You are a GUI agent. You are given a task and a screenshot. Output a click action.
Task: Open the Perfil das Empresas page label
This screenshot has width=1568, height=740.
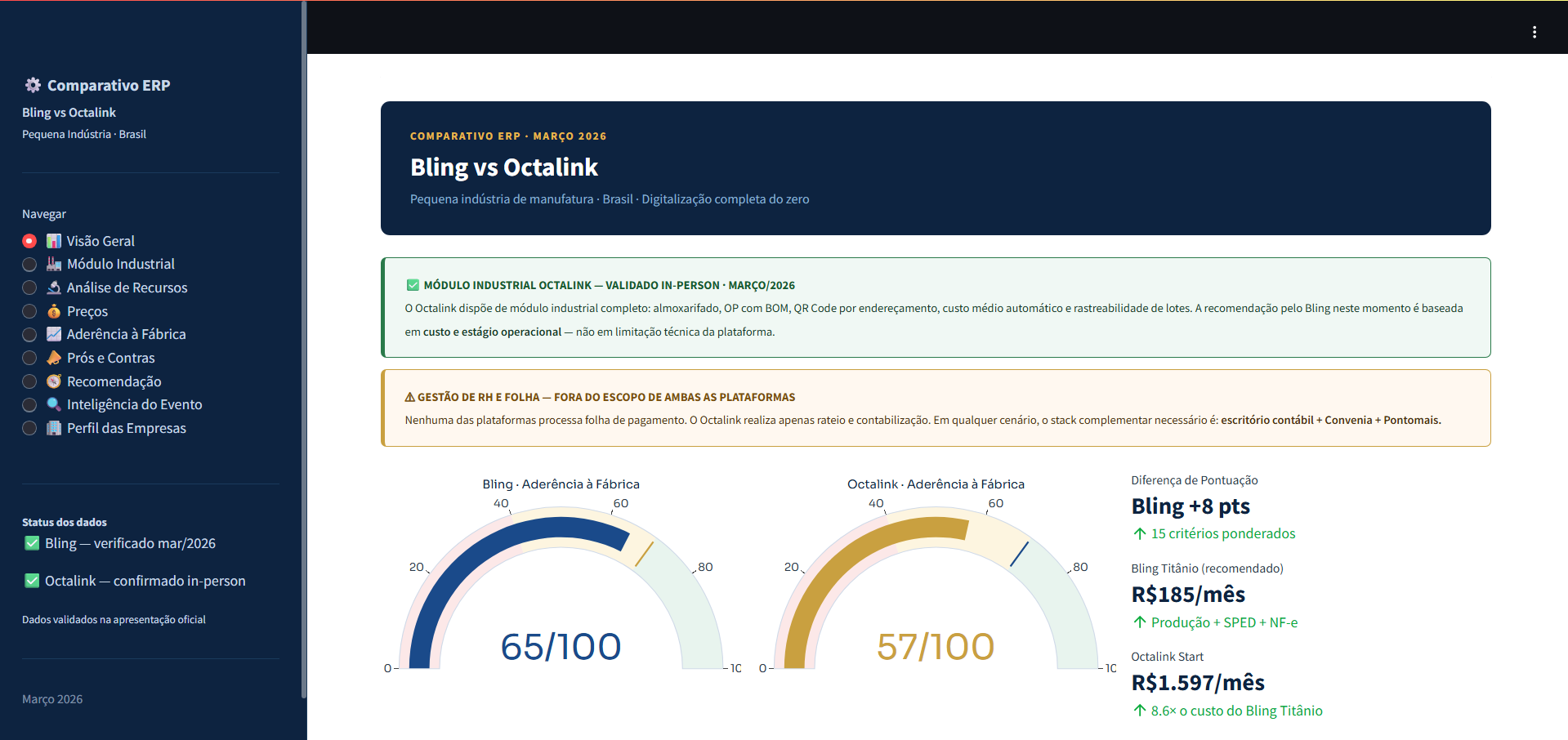click(x=127, y=428)
